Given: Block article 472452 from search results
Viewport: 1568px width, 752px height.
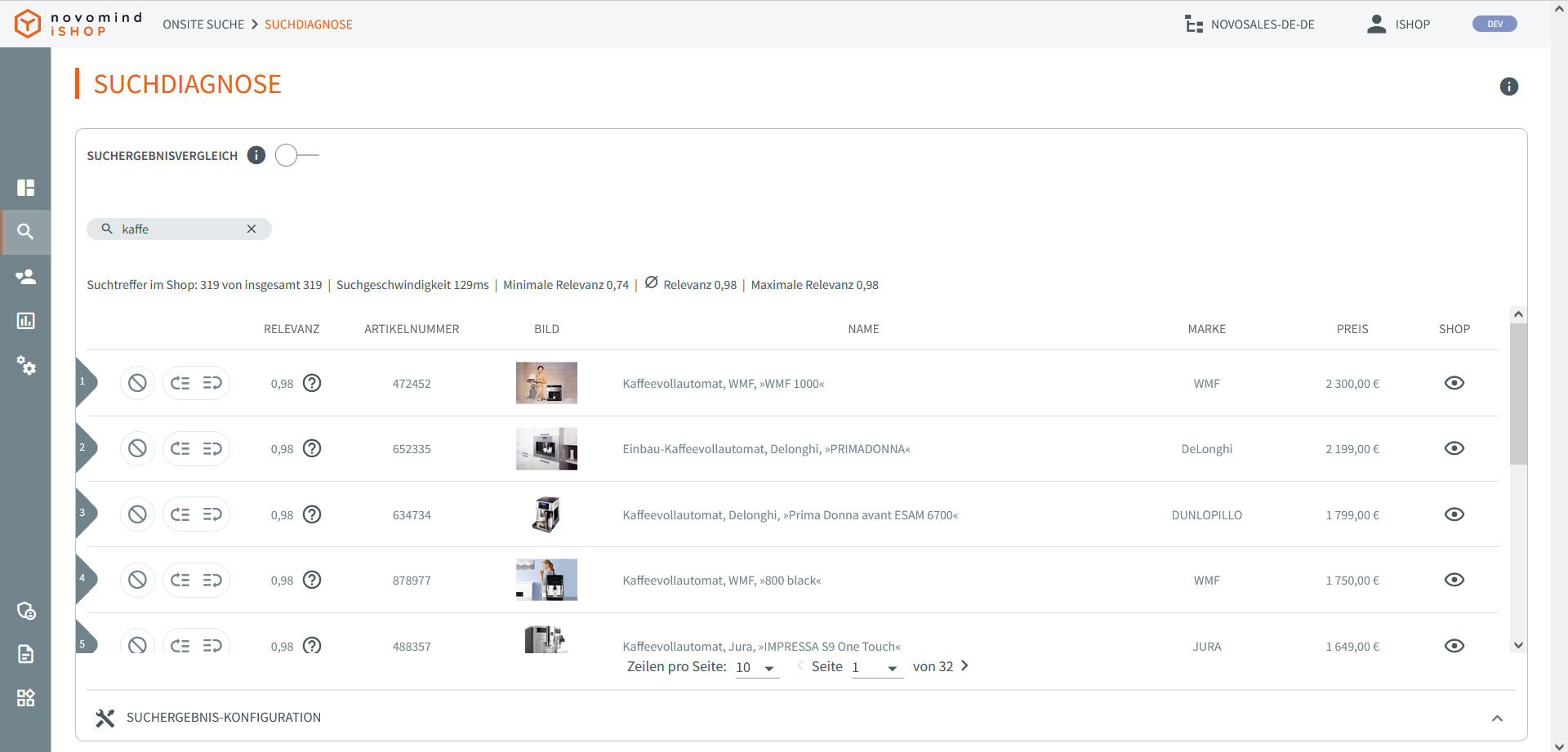Looking at the screenshot, I should [137, 382].
